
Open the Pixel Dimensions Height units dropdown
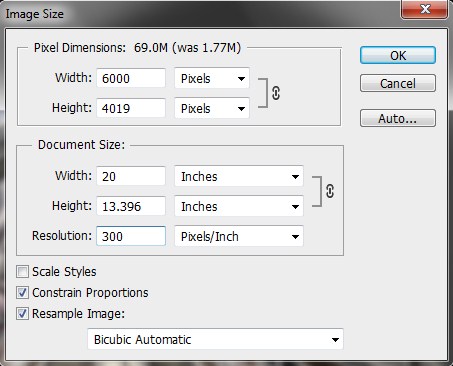pos(212,108)
